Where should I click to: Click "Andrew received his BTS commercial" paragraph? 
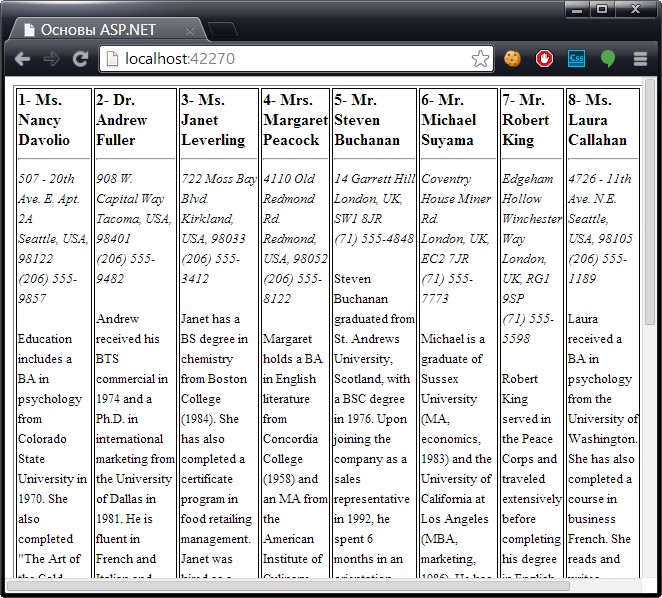135,444
